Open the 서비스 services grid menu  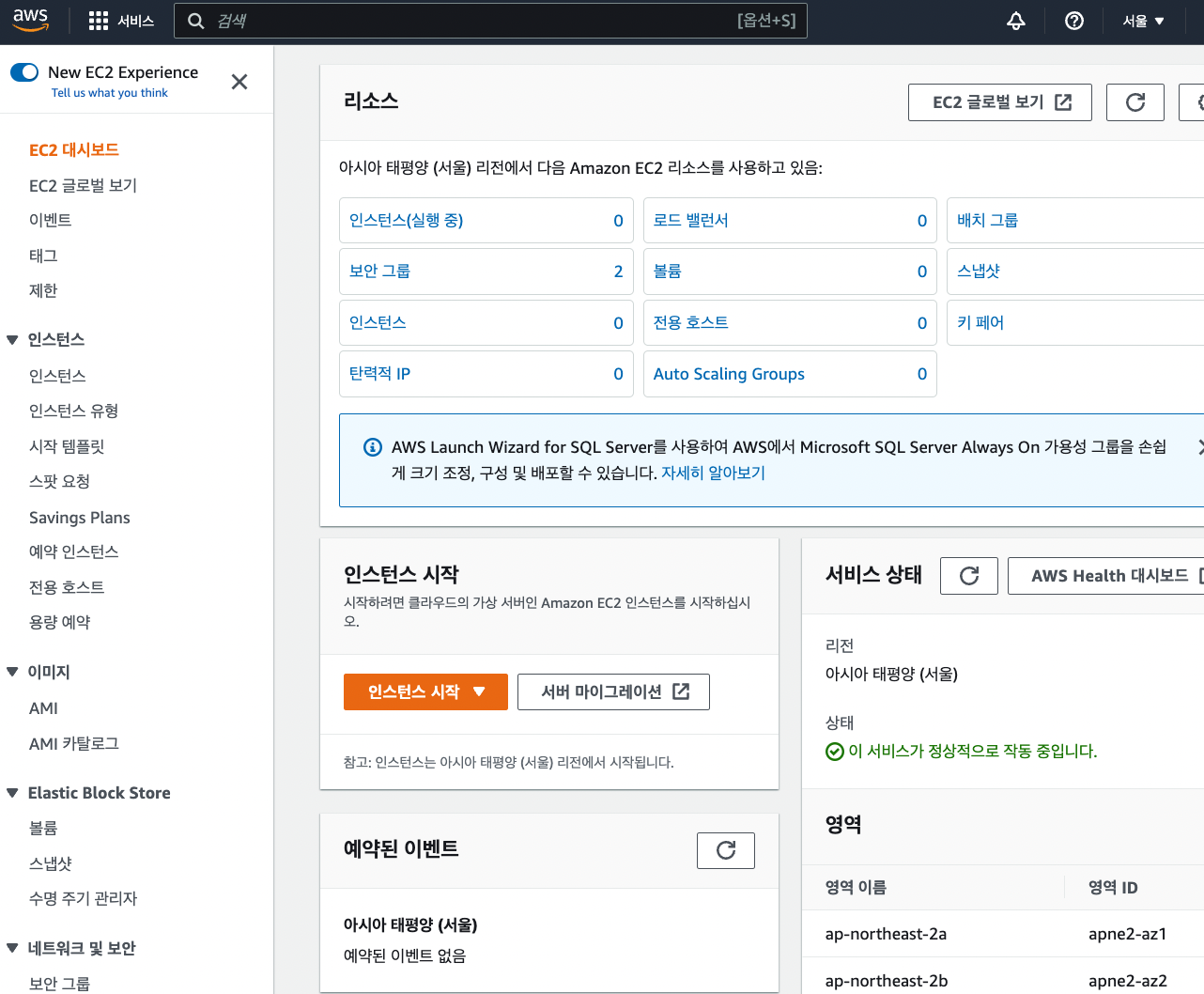click(121, 21)
